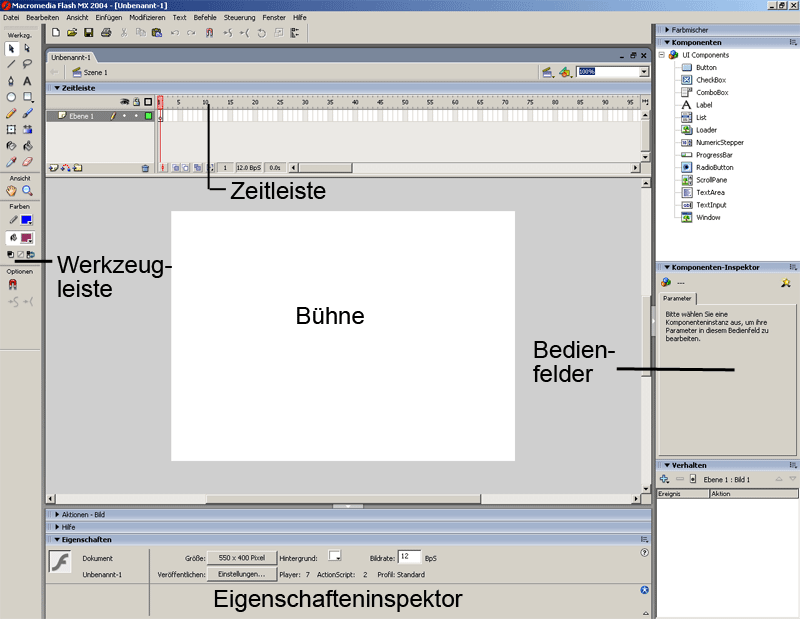Select the Lasso tool in the toolbox
Image resolution: width=800 pixels, height=619 pixels.
27,64
